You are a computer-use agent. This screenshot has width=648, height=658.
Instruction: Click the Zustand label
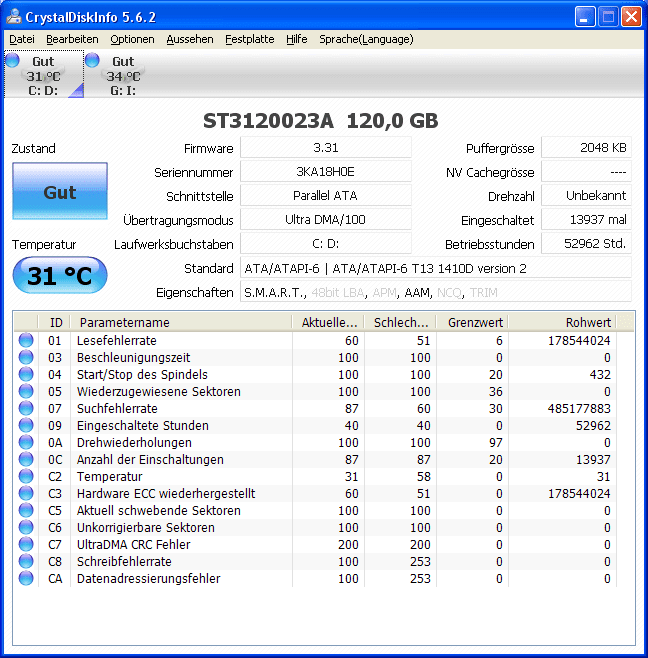click(34, 149)
